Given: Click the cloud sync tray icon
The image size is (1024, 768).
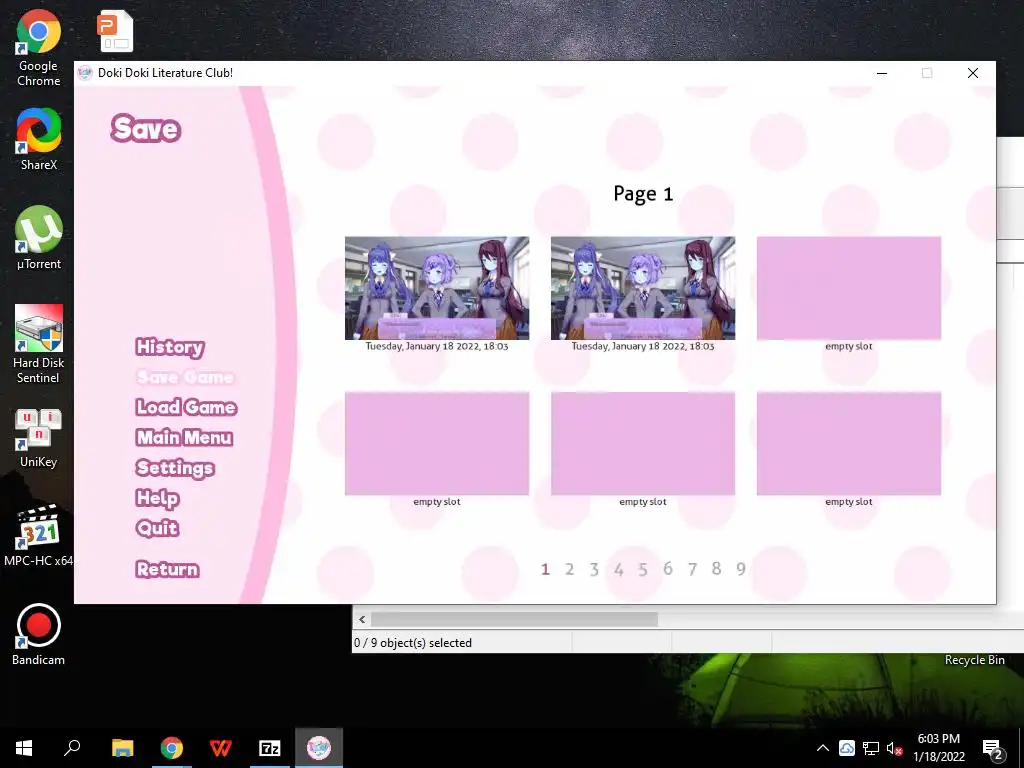Looking at the screenshot, I should (846, 748).
